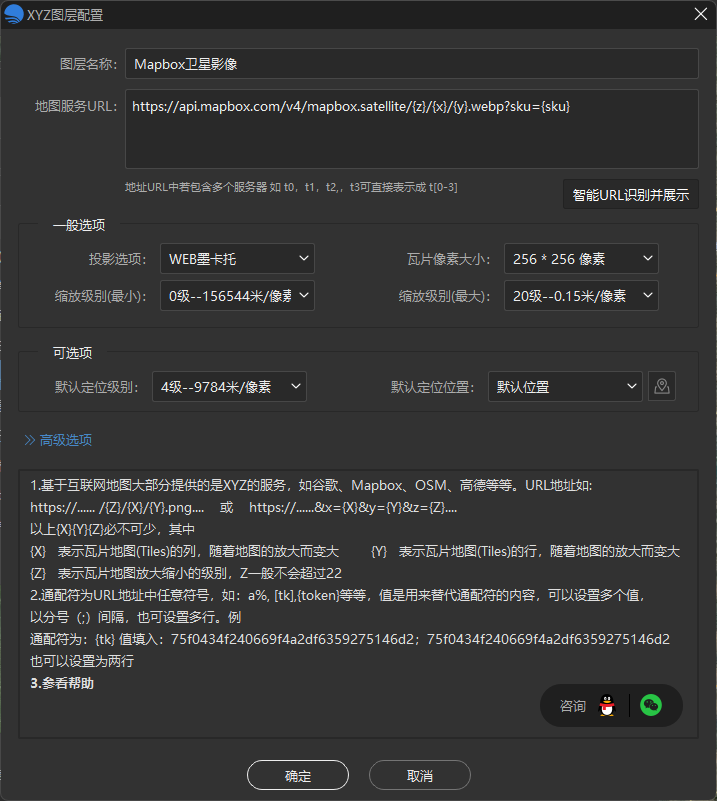Click the 咨询 label in contact pill

[x=572, y=706]
